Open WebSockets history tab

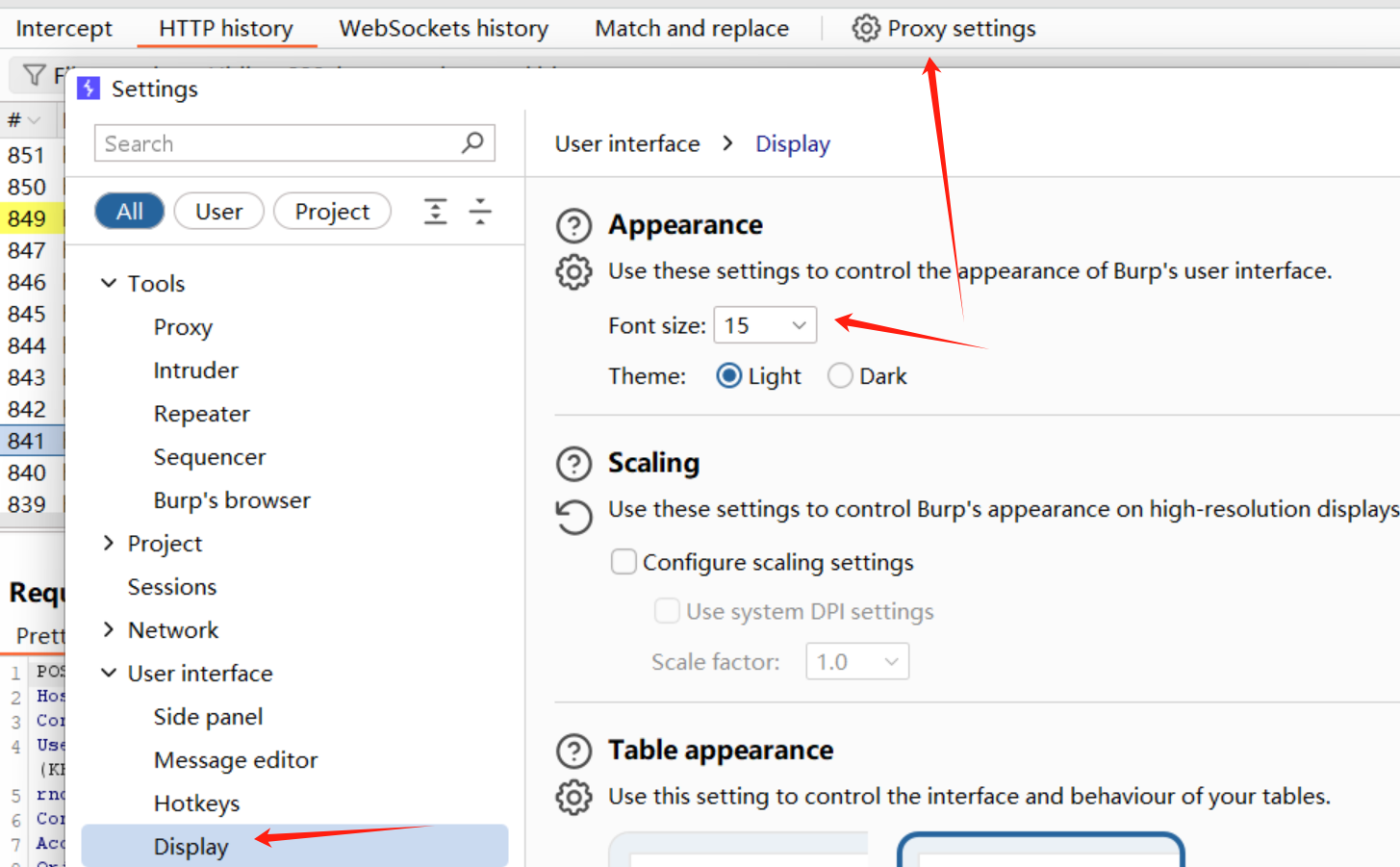pyautogui.click(x=444, y=28)
